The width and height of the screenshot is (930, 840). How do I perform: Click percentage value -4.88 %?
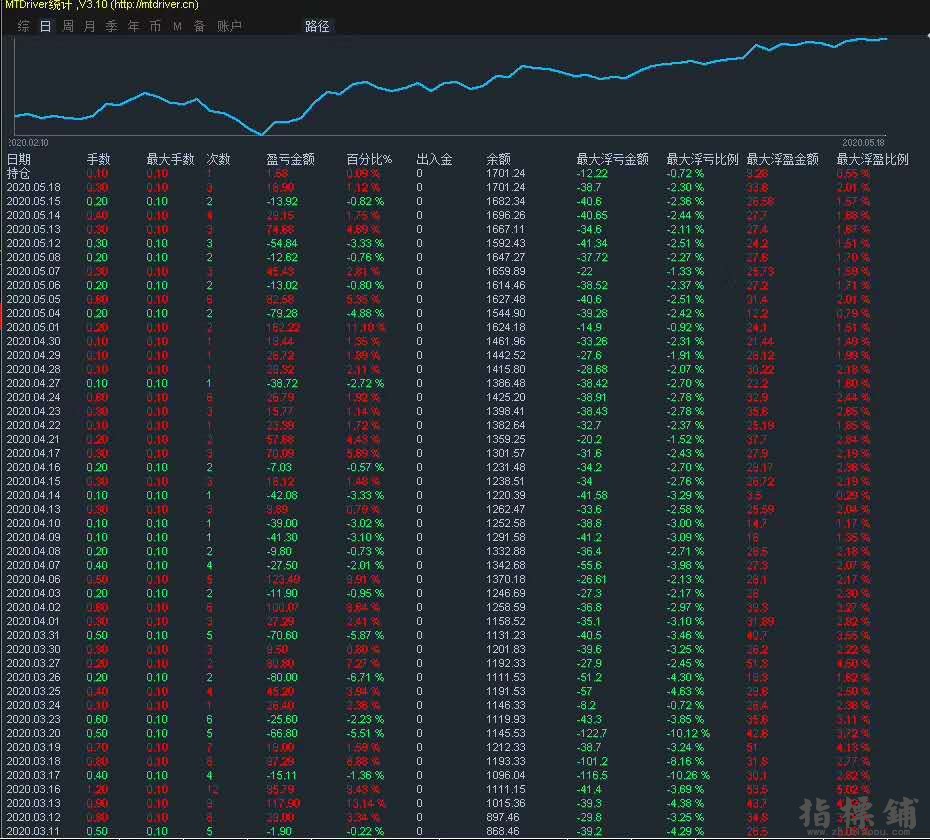[365, 313]
